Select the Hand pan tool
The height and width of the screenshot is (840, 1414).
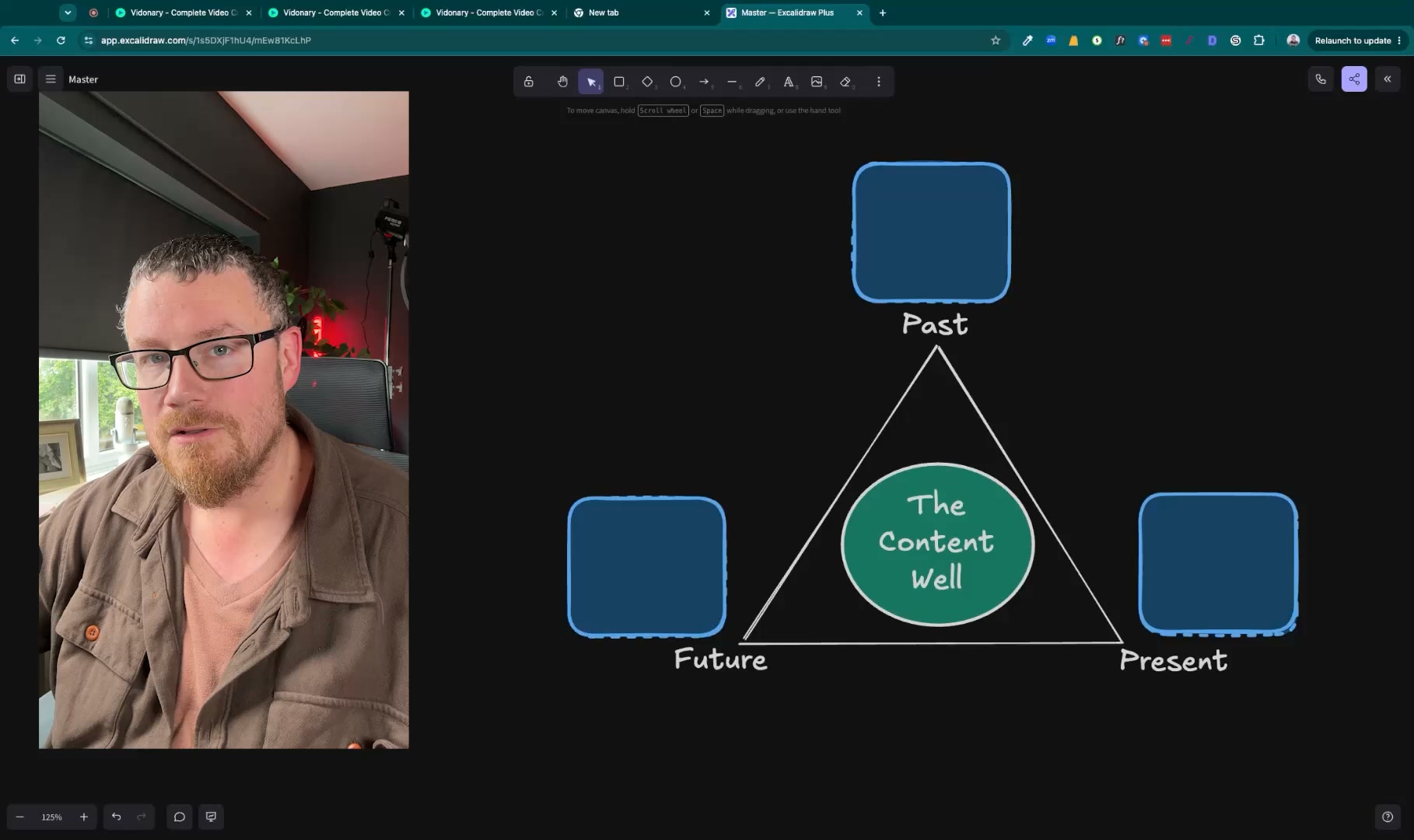coord(562,82)
